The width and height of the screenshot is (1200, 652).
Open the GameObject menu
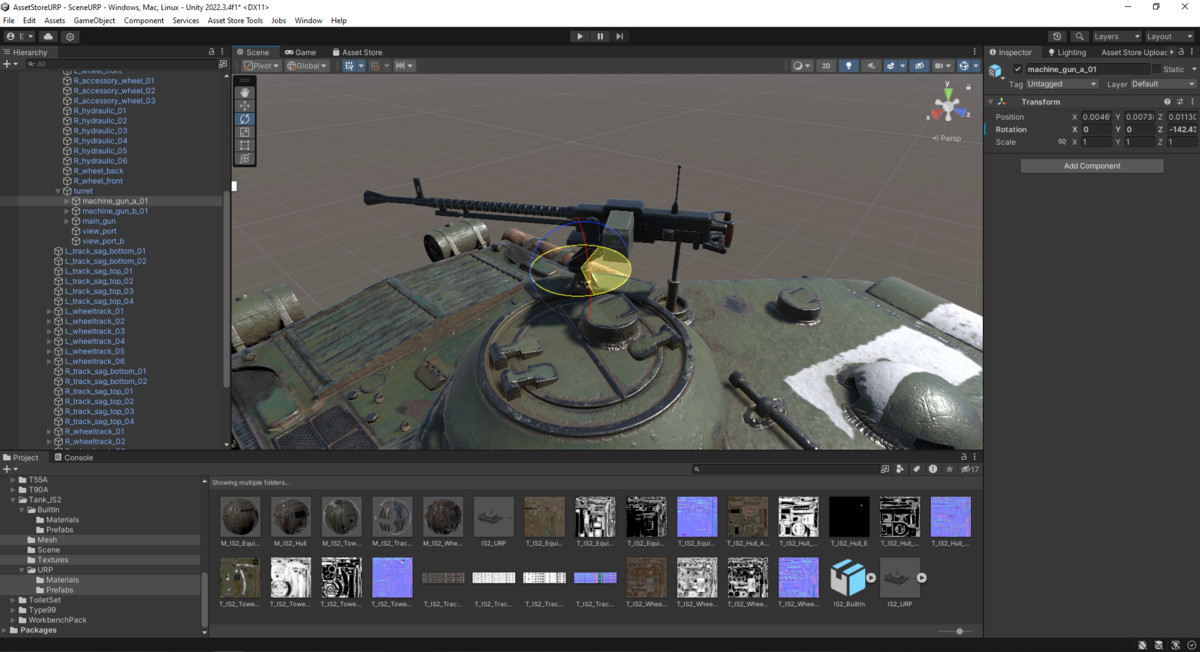point(94,19)
